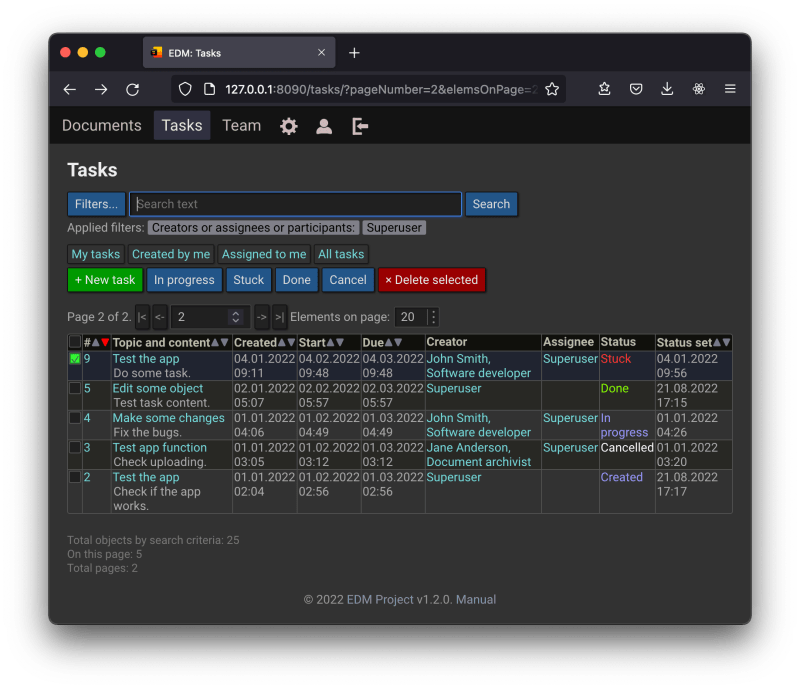Check the checkbox for task 4

click(75, 418)
